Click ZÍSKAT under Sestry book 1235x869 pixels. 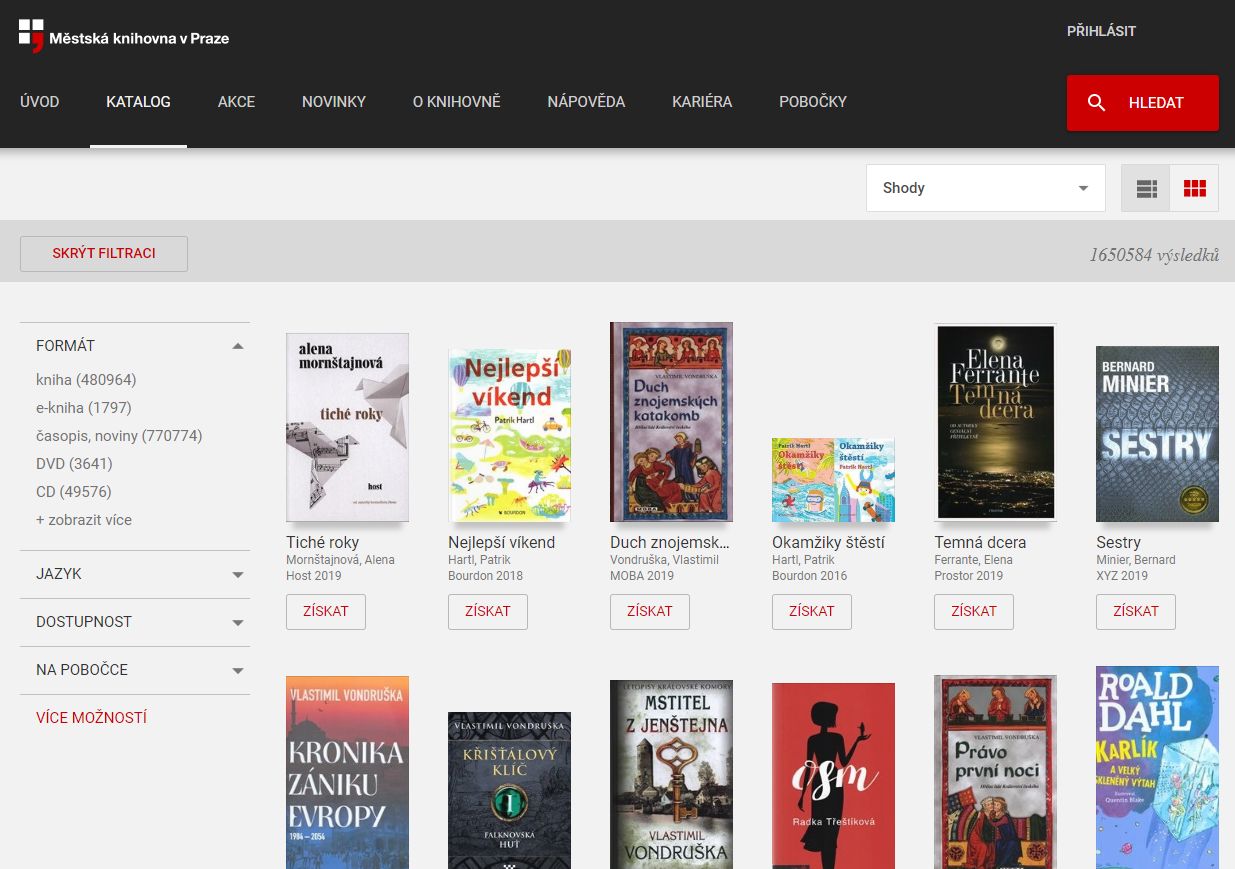tap(1135, 611)
